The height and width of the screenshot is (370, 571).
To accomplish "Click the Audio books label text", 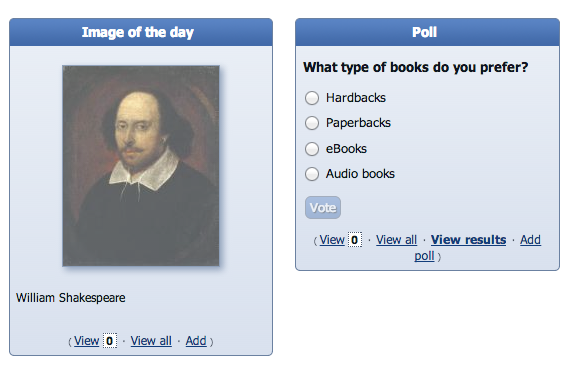I will (360, 174).
